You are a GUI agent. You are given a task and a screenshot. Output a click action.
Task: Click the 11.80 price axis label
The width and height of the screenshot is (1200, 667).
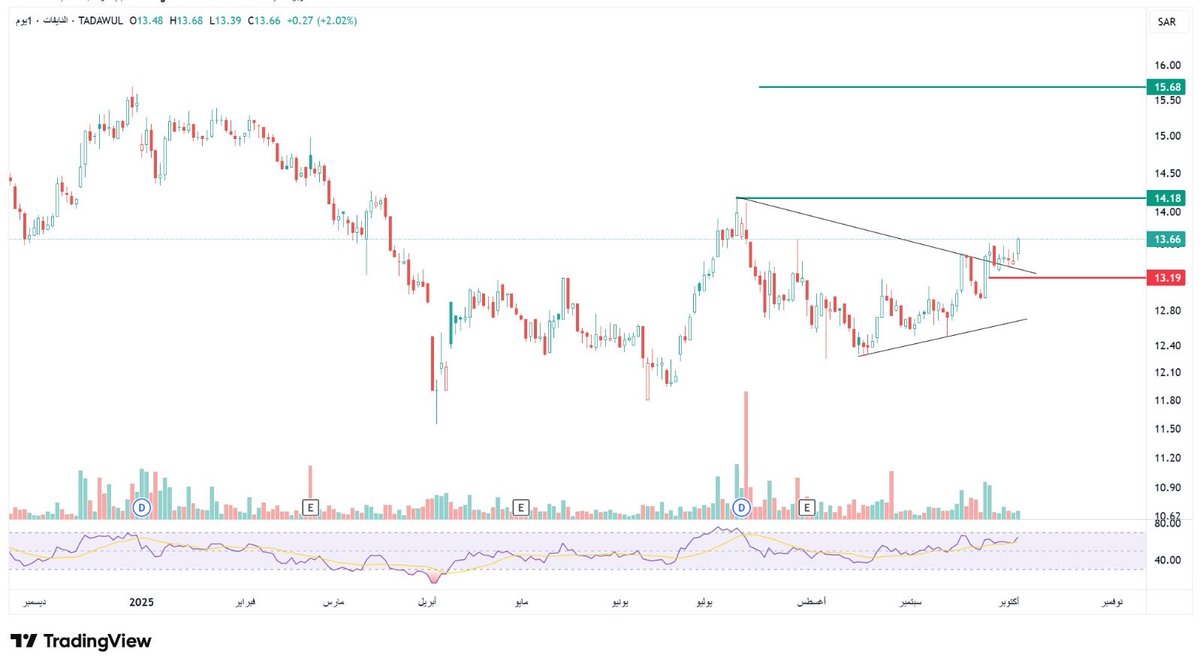click(1168, 401)
